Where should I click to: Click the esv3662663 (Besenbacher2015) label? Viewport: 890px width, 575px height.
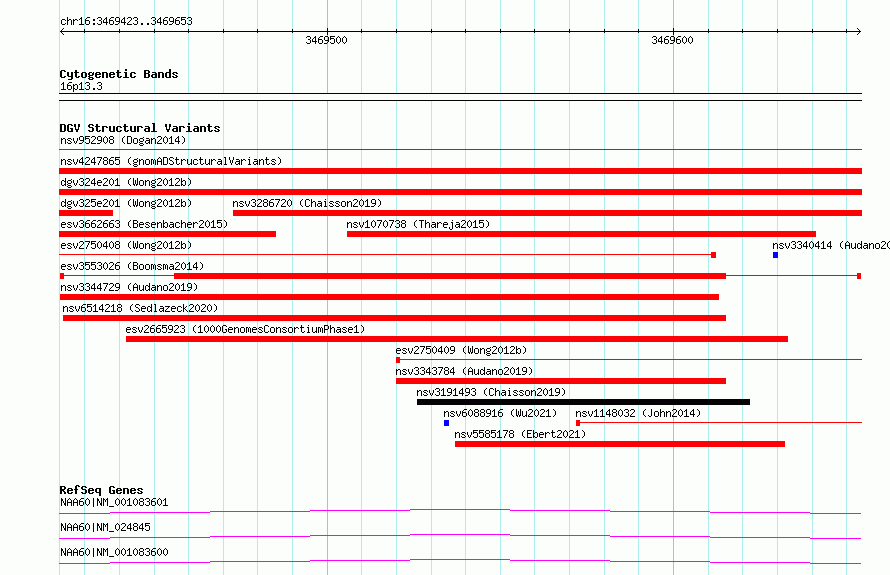pos(144,224)
